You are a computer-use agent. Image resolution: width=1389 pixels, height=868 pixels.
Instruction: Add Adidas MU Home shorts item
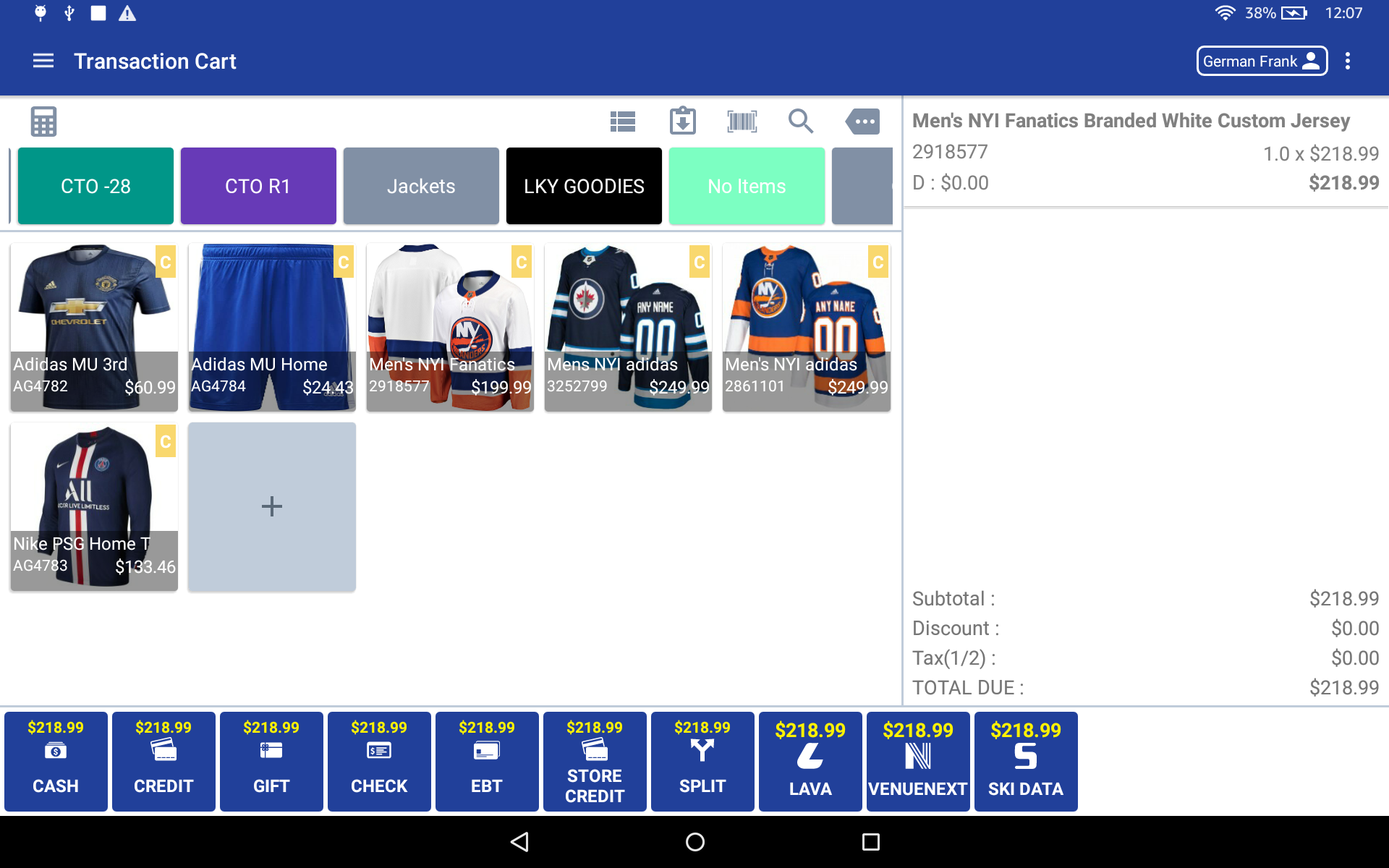click(272, 328)
